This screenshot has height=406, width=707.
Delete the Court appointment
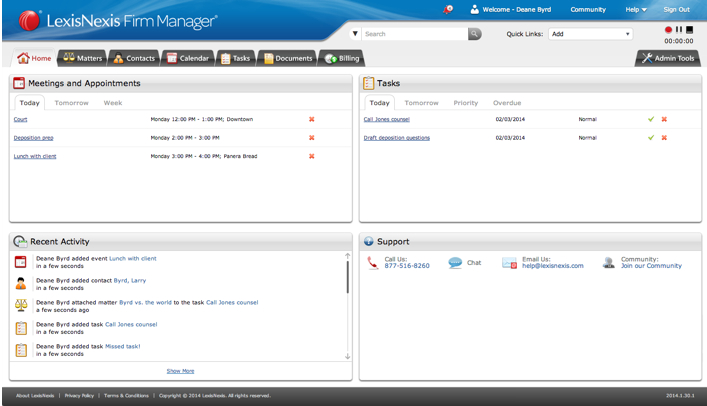(312, 120)
